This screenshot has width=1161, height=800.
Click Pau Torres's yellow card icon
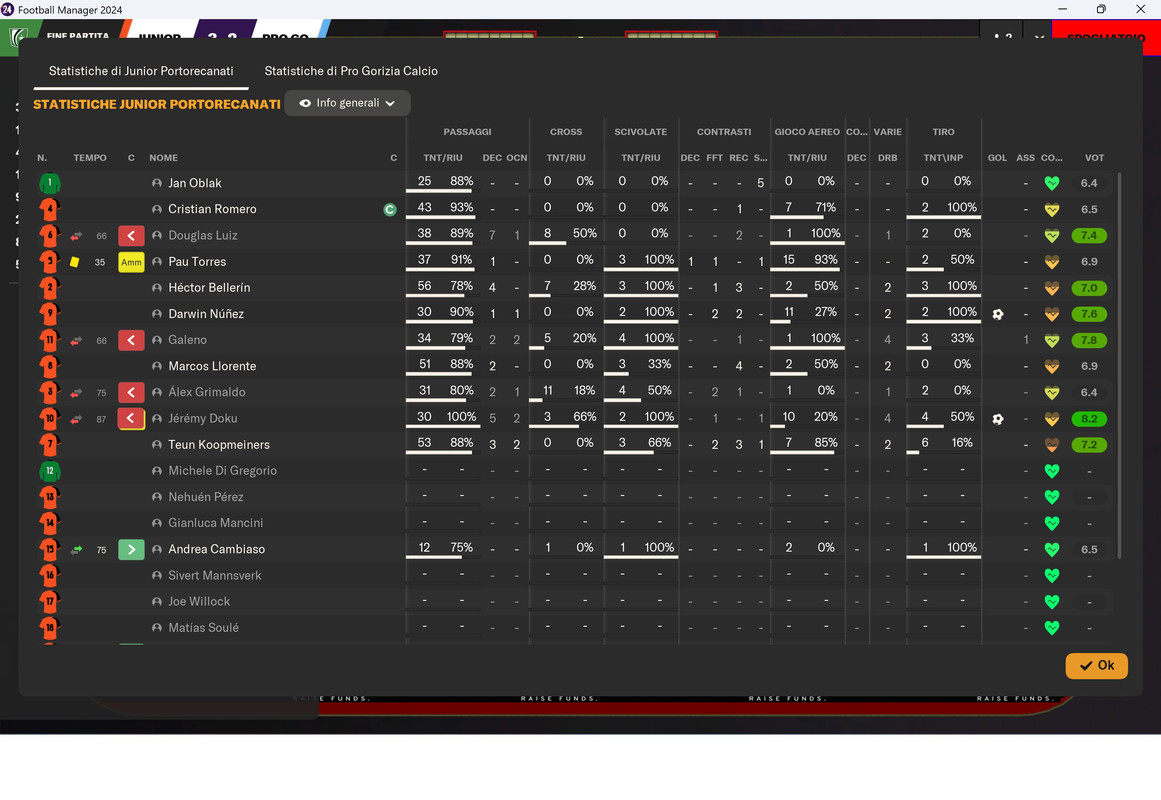(x=75, y=262)
